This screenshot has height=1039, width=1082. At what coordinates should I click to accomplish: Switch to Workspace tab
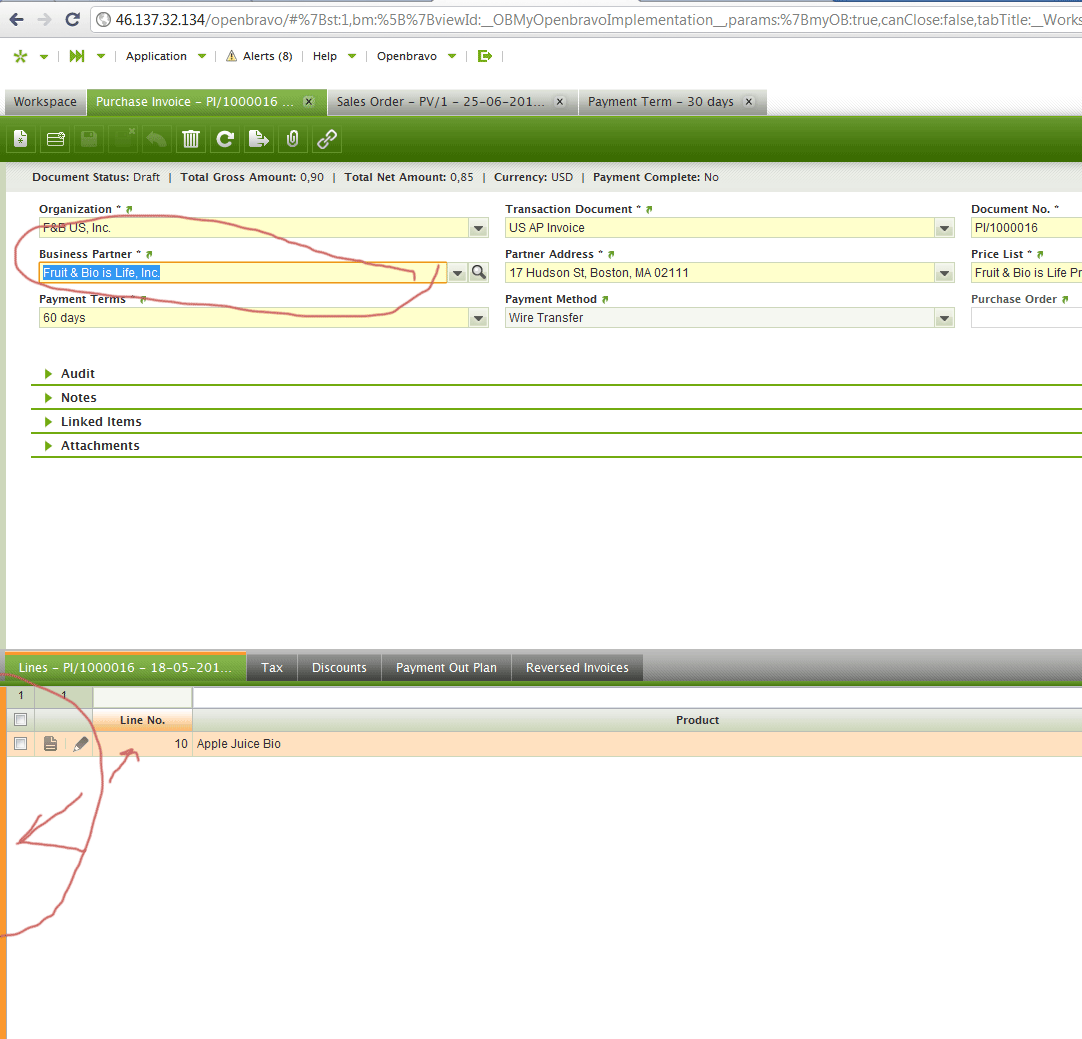46,101
